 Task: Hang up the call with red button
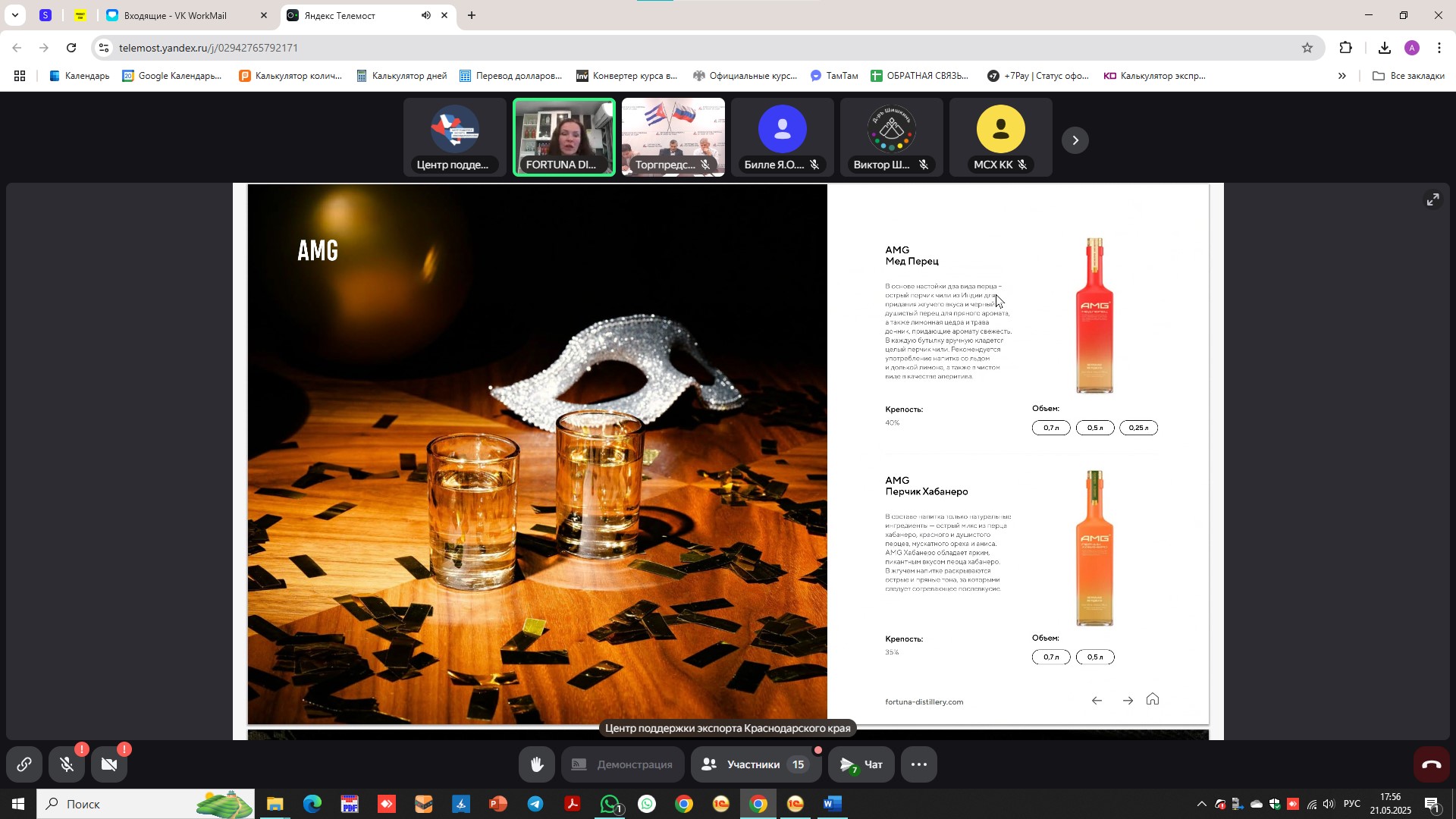[x=1431, y=764]
